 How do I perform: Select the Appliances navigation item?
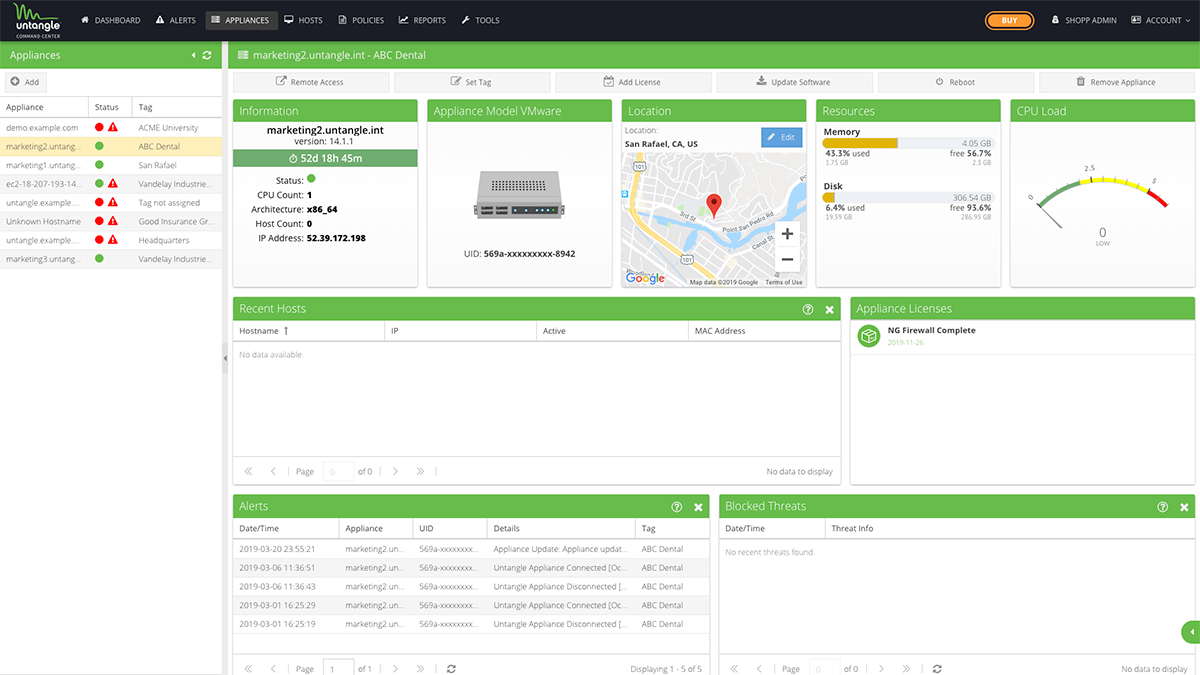pyautogui.click(x=240, y=20)
